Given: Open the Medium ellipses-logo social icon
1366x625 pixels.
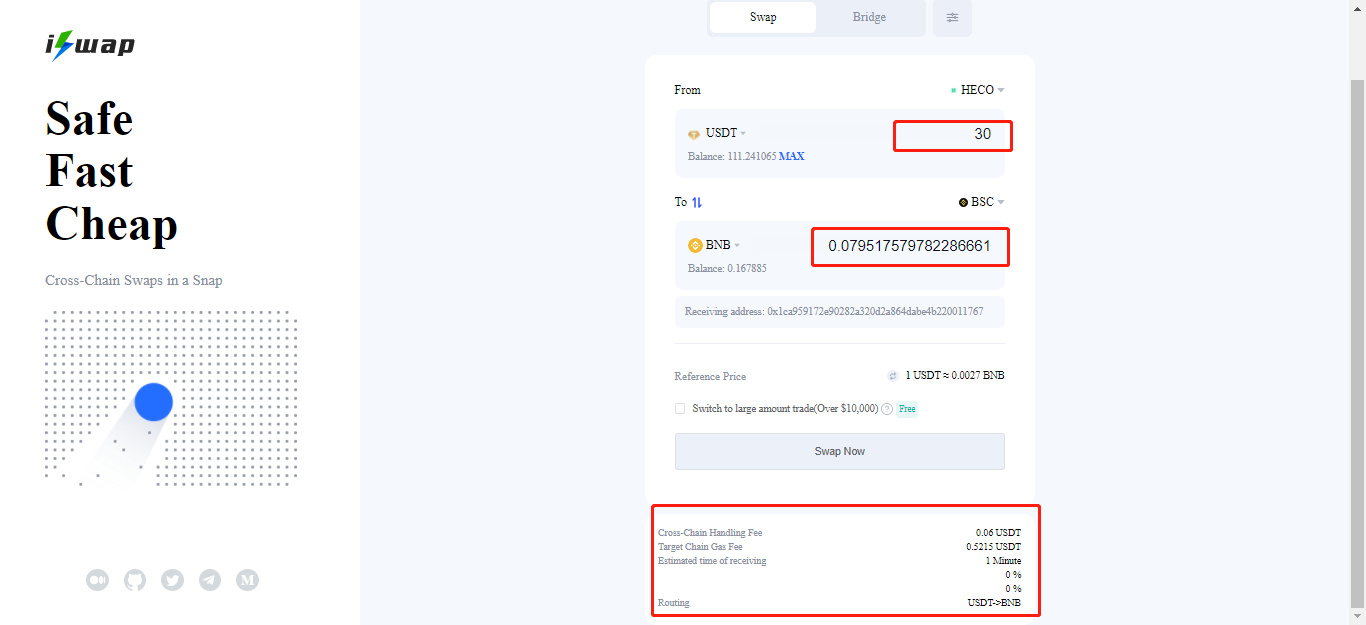Looking at the screenshot, I should (97, 580).
